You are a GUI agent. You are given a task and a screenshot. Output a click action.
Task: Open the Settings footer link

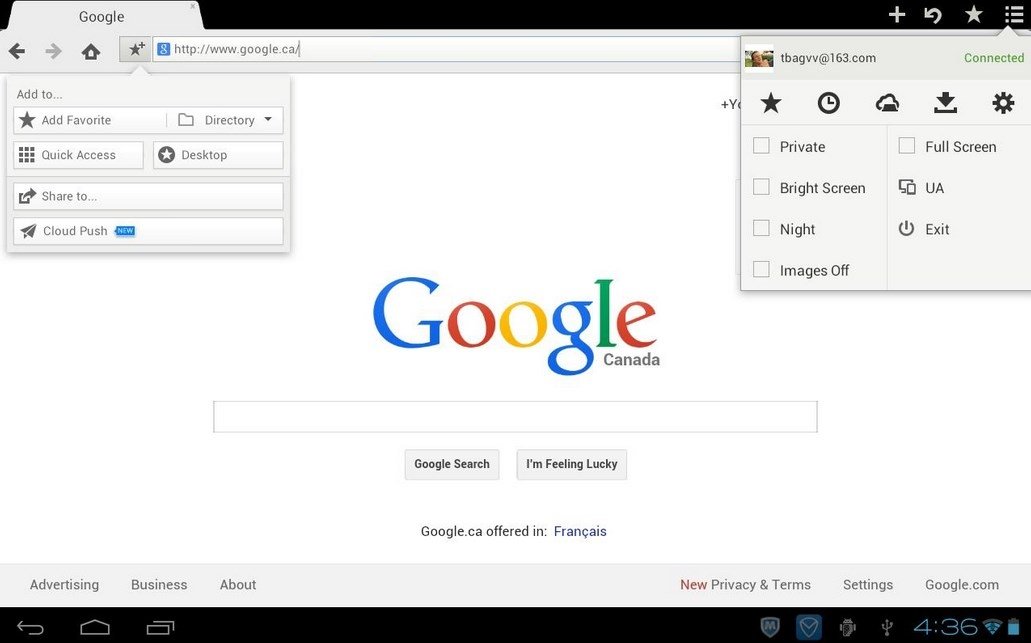tap(868, 584)
